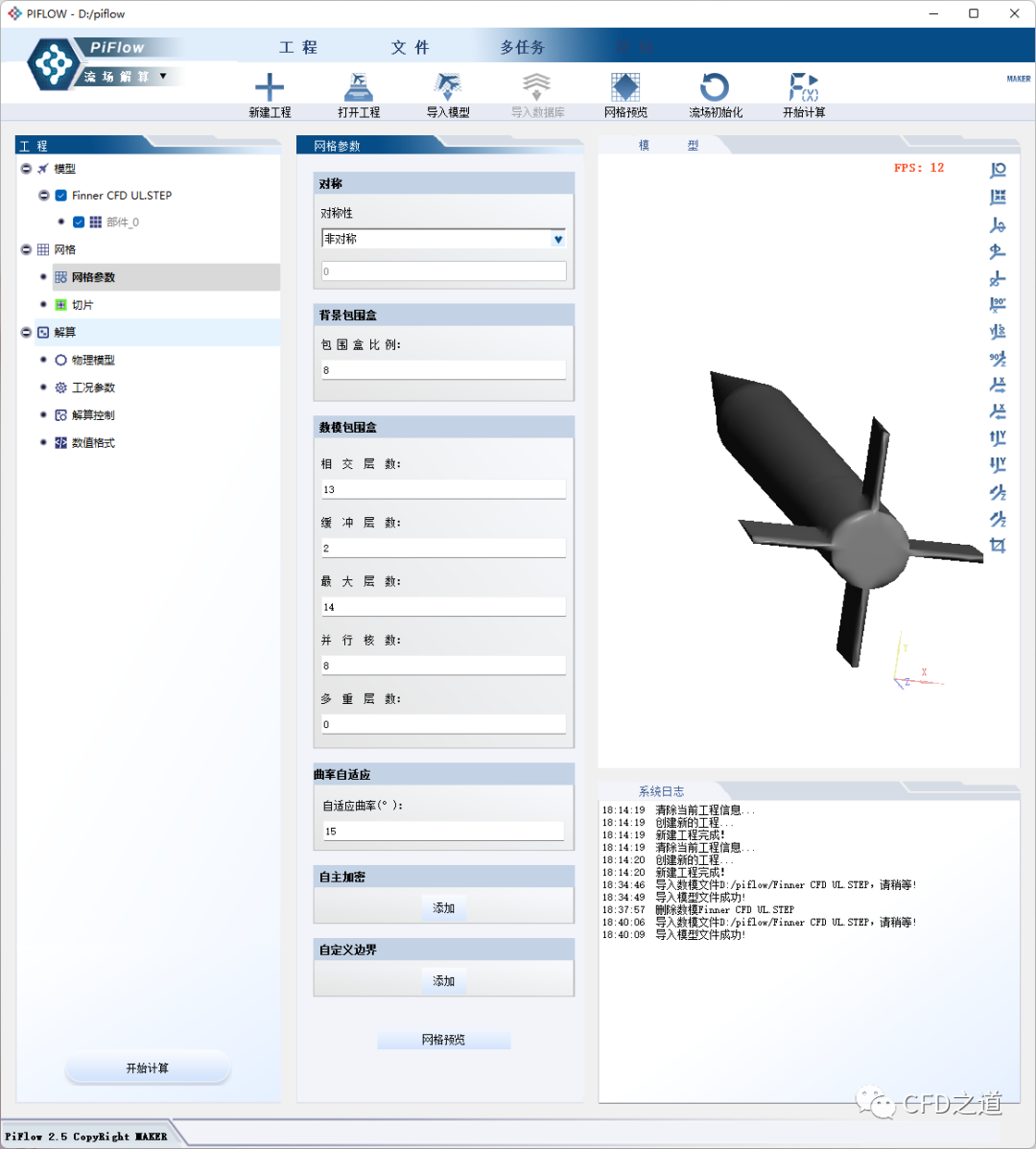The height and width of the screenshot is (1149, 1036).
Task: Collapse the 网格 tree node
Action: pyautogui.click(x=26, y=249)
